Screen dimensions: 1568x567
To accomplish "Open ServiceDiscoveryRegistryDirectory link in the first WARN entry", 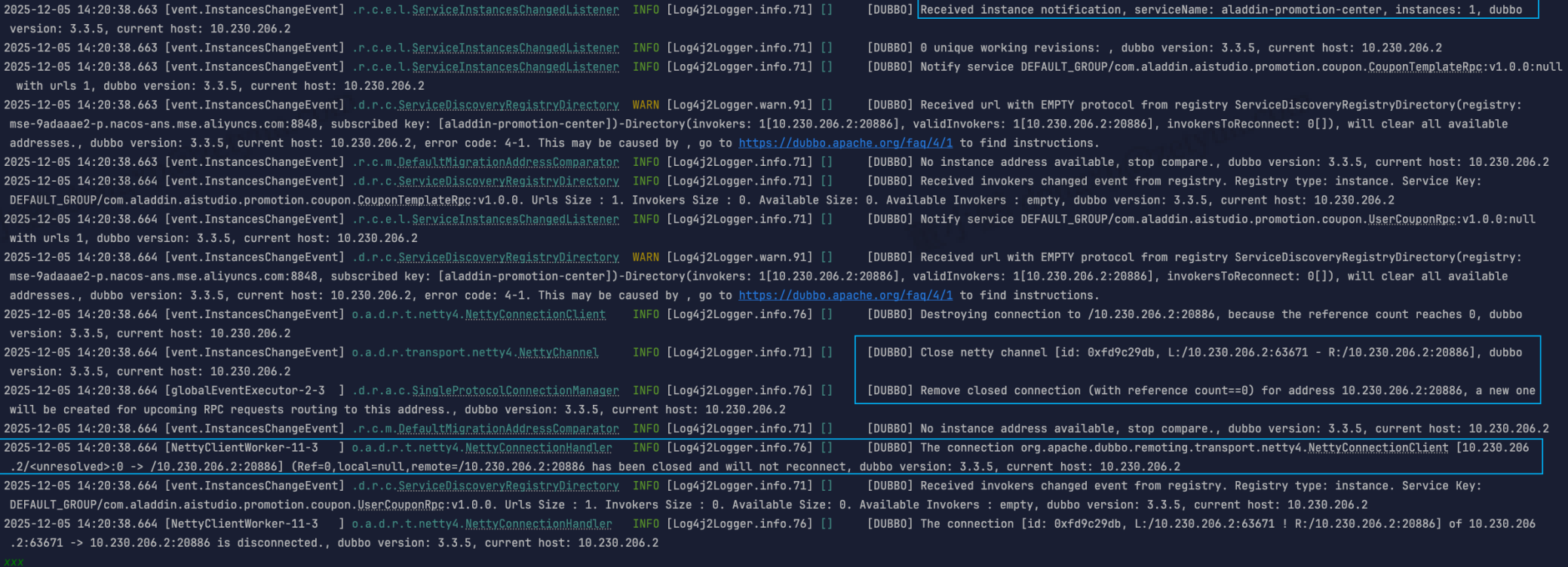I will point(508,105).
